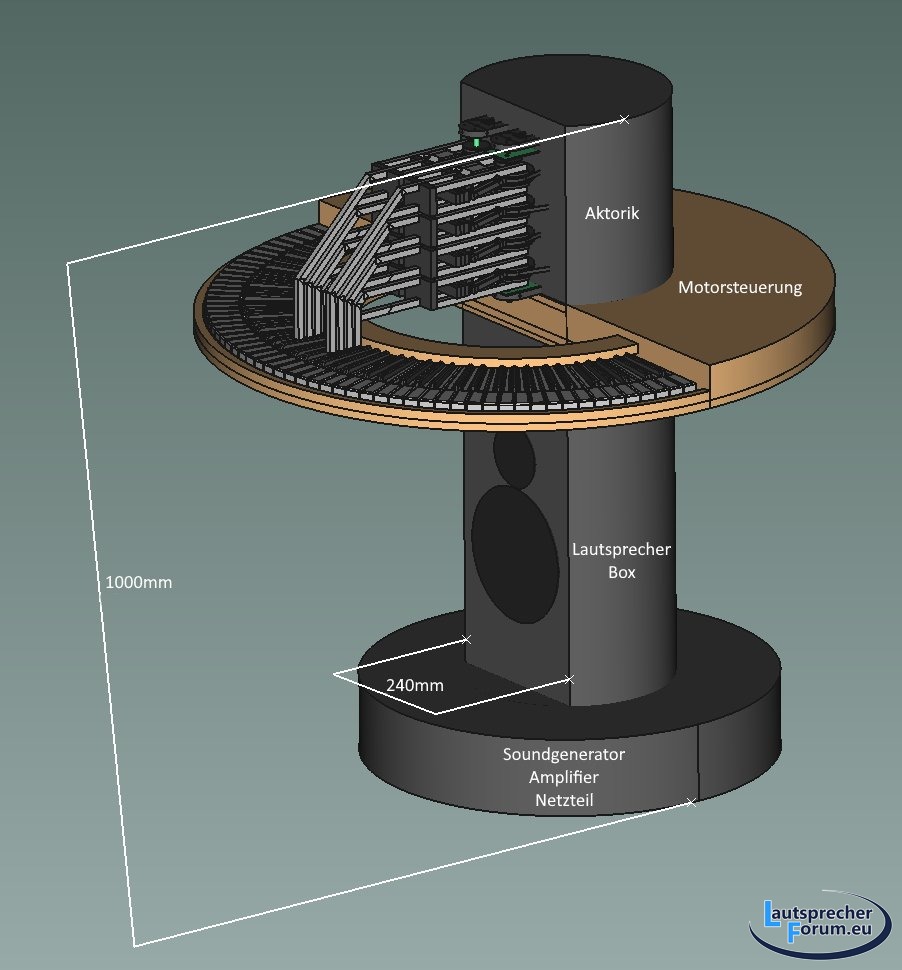Select the Soundgenerator text on the base
The image size is (902, 970).
pyautogui.click(x=564, y=754)
